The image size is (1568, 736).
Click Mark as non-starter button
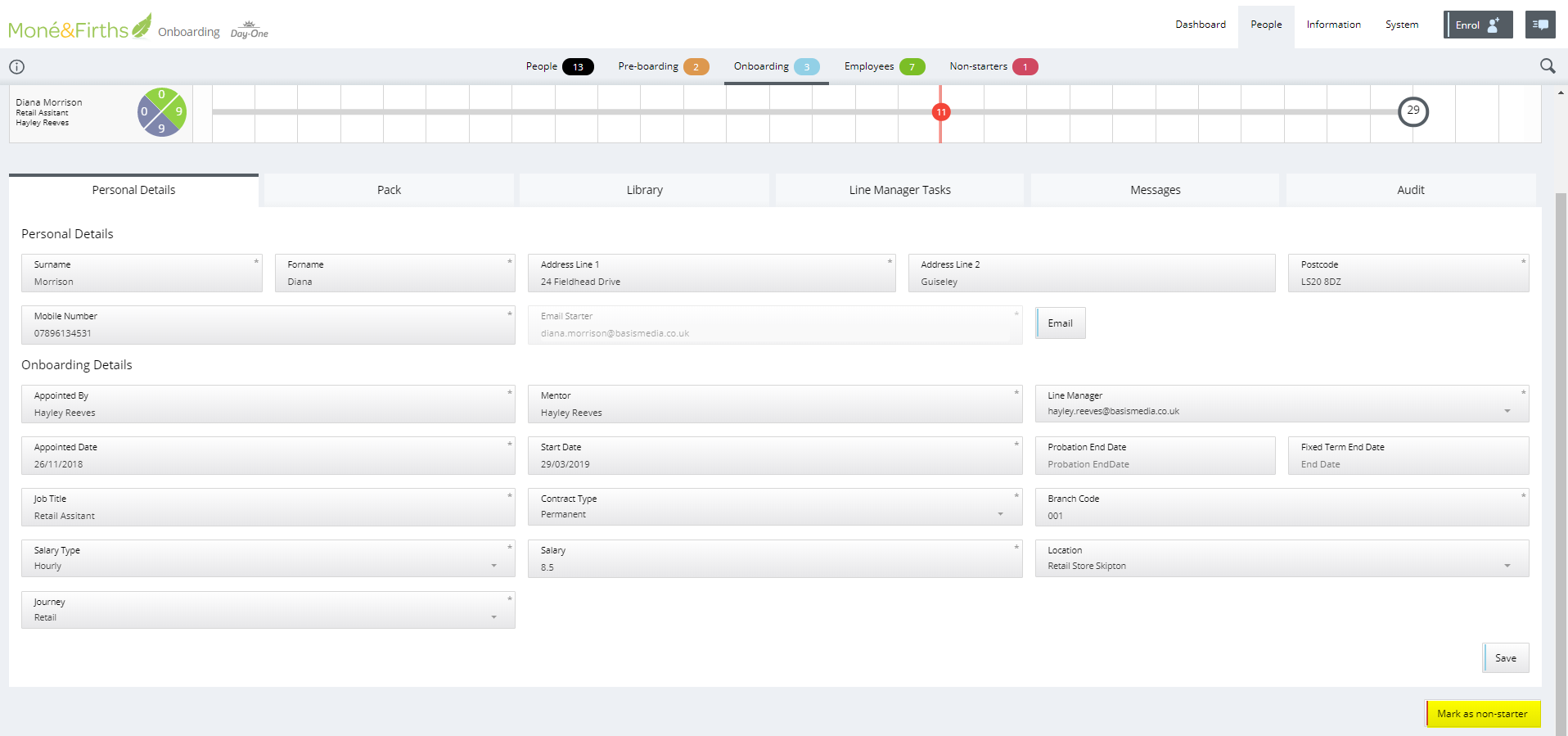(x=1482, y=714)
